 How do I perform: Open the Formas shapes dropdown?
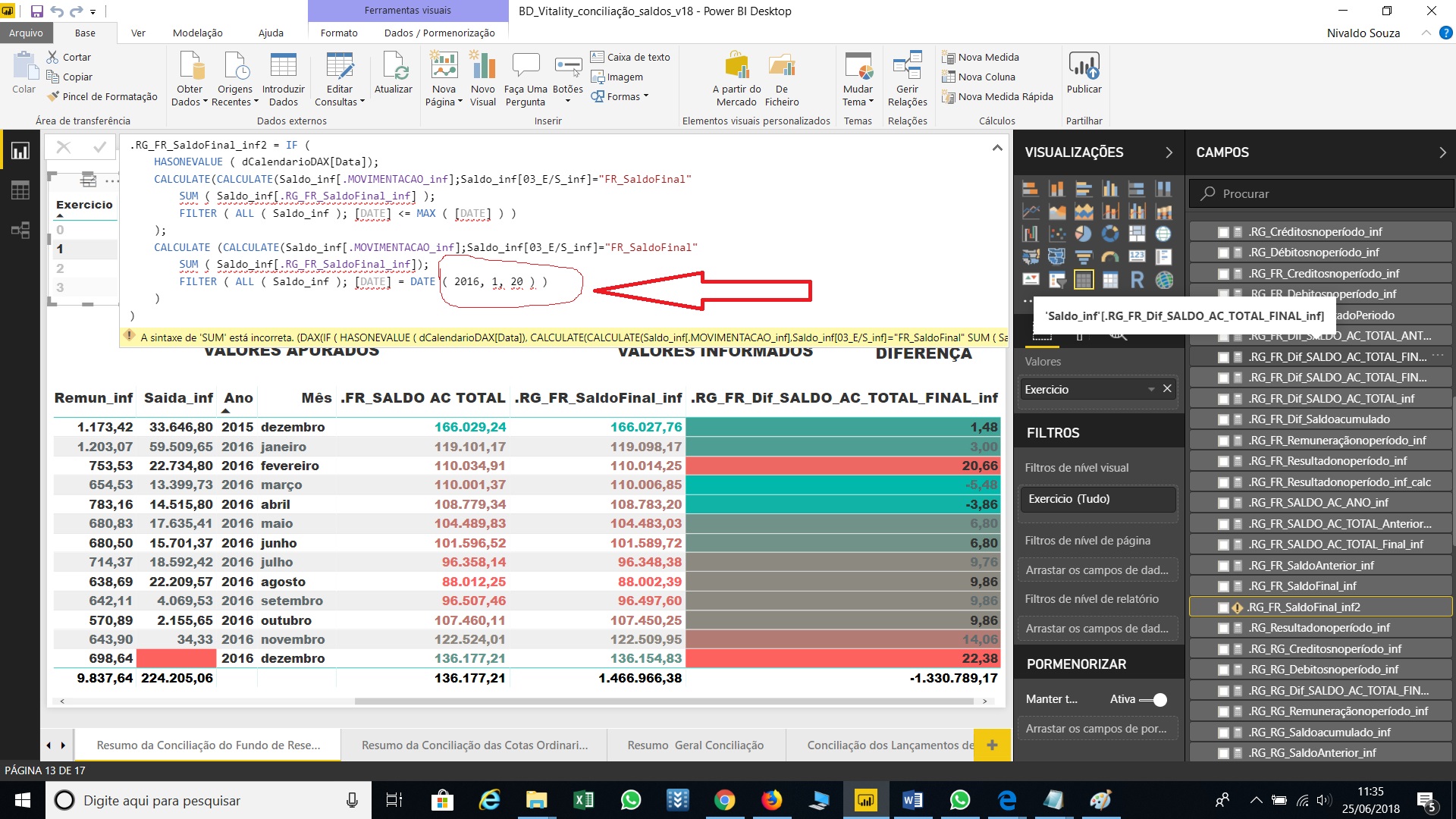tap(620, 97)
